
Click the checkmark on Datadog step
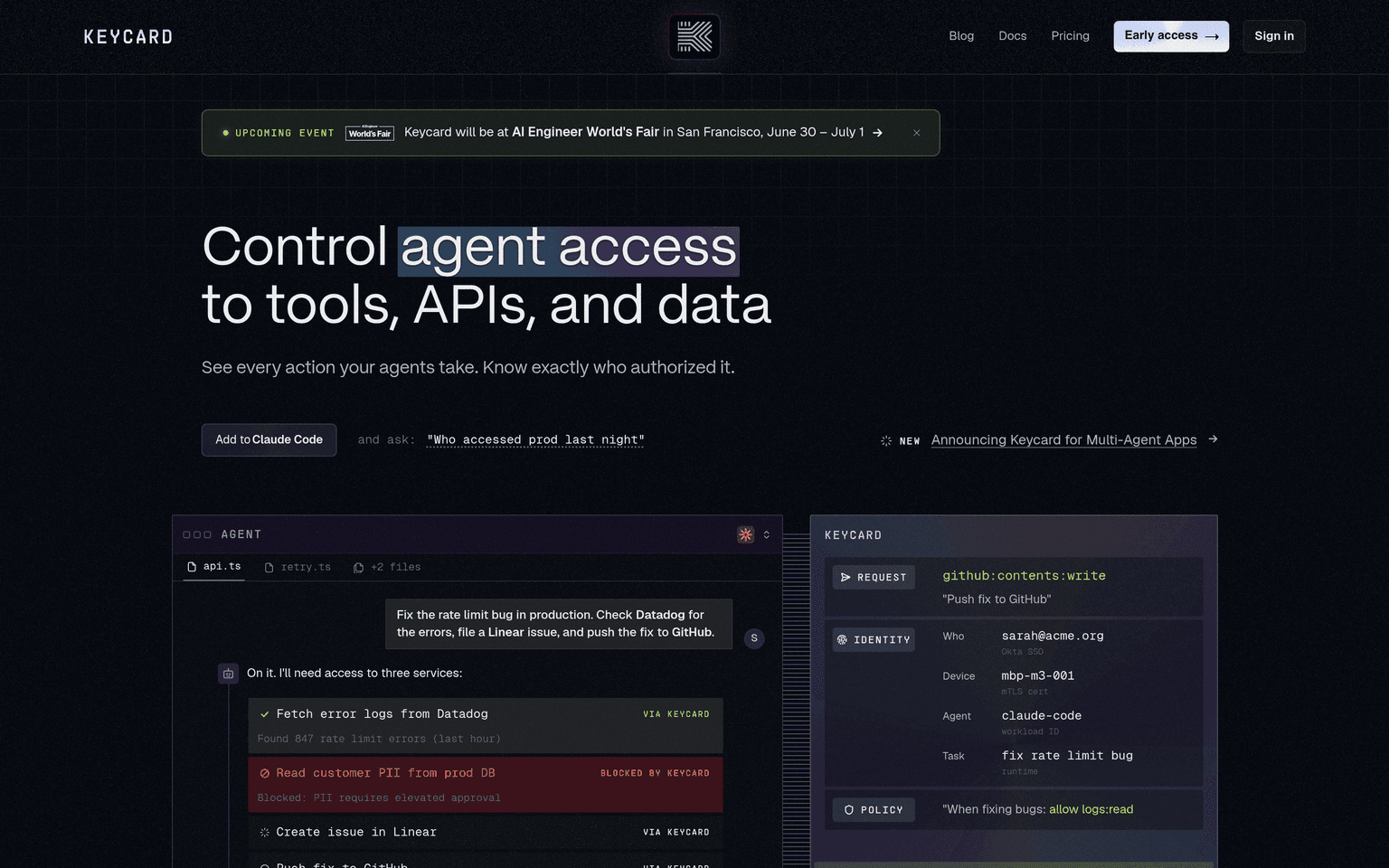[x=265, y=714]
